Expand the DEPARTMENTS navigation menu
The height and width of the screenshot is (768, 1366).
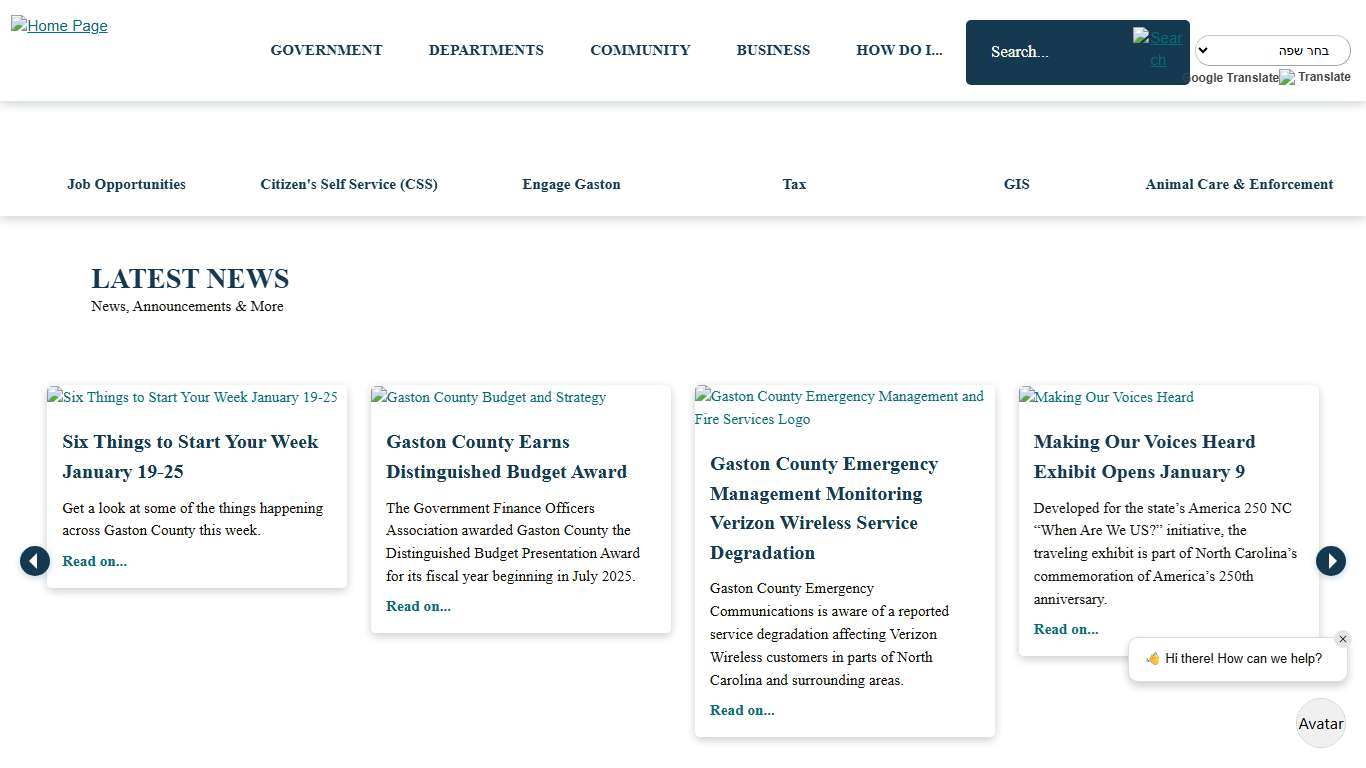[x=486, y=50]
